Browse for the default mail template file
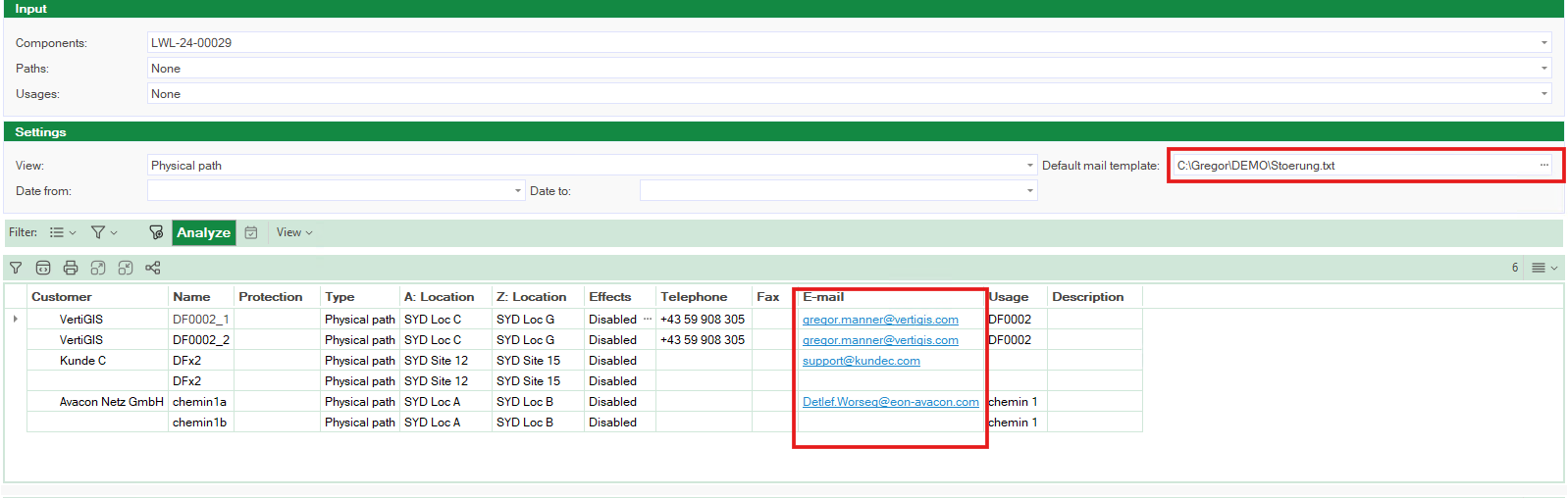The image size is (1568, 498). 1544,165
